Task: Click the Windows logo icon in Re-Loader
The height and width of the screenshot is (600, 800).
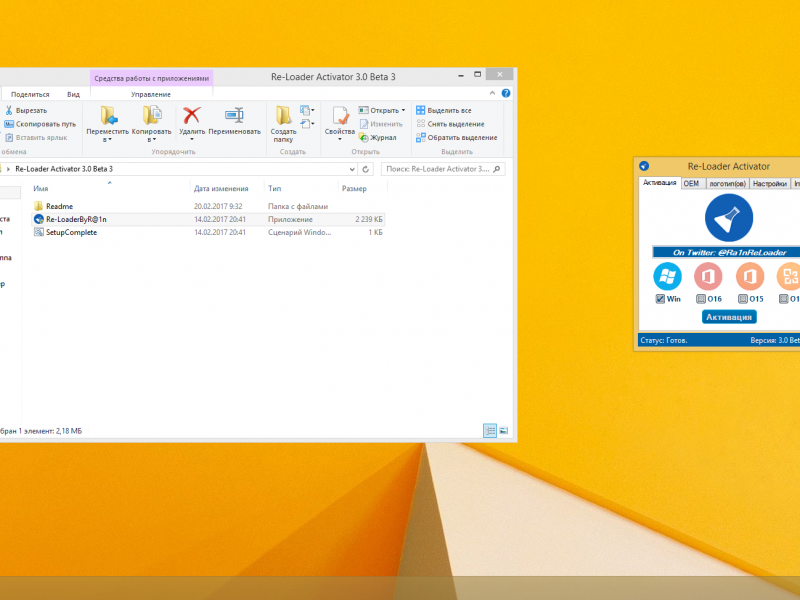Action: point(667,277)
